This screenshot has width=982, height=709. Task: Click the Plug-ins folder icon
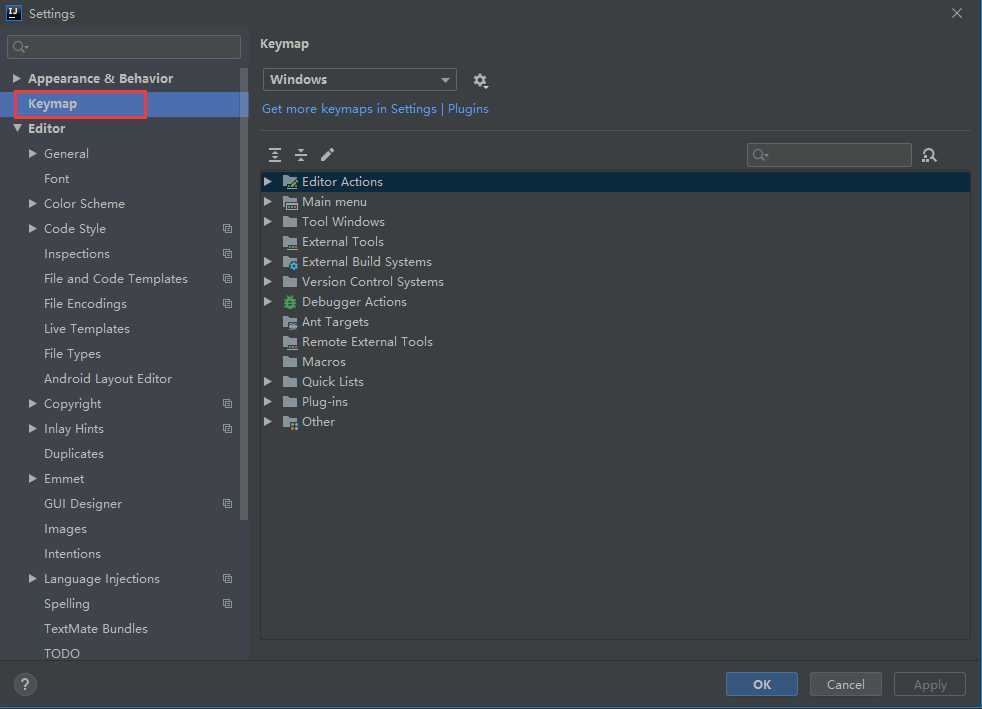pyautogui.click(x=290, y=402)
